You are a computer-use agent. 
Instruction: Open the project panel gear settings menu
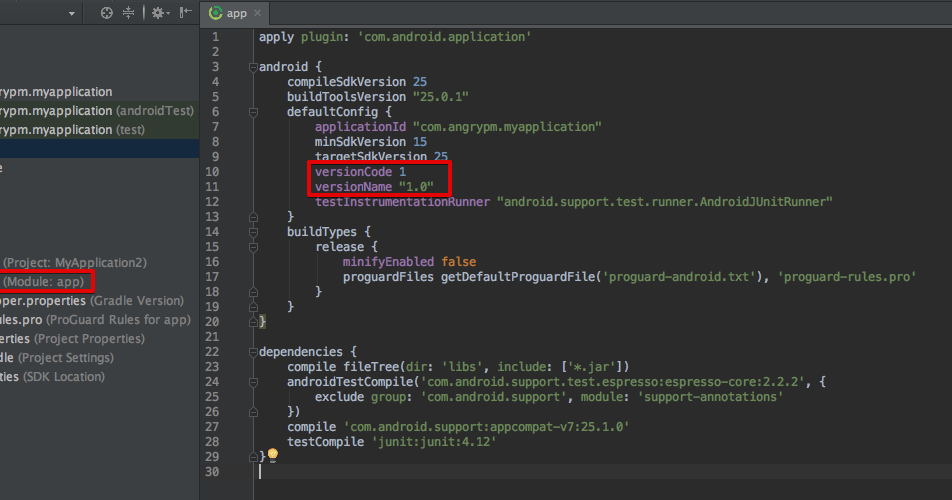pos(160,13)
